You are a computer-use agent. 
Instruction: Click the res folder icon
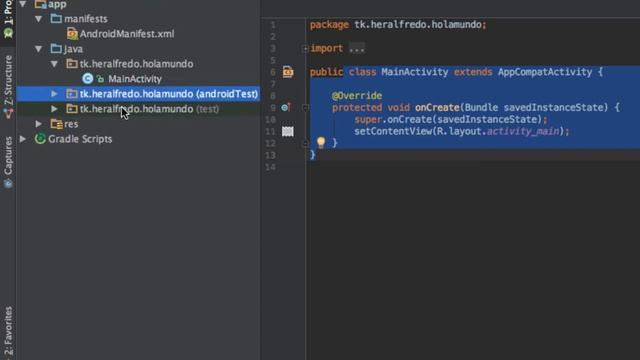pos(56,124)
